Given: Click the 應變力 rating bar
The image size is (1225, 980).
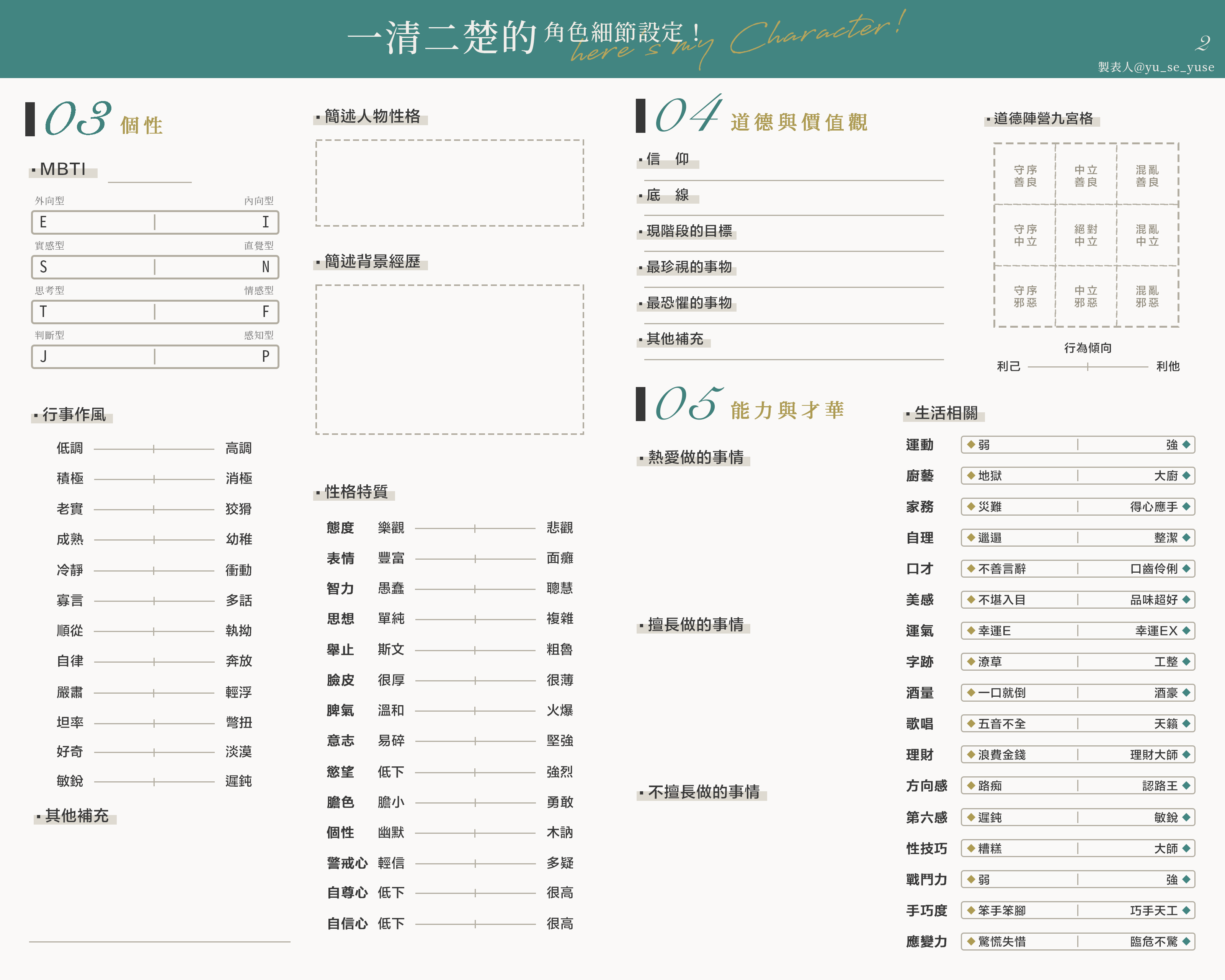Looking at the screenshot, I should [x=1078, y=942].
